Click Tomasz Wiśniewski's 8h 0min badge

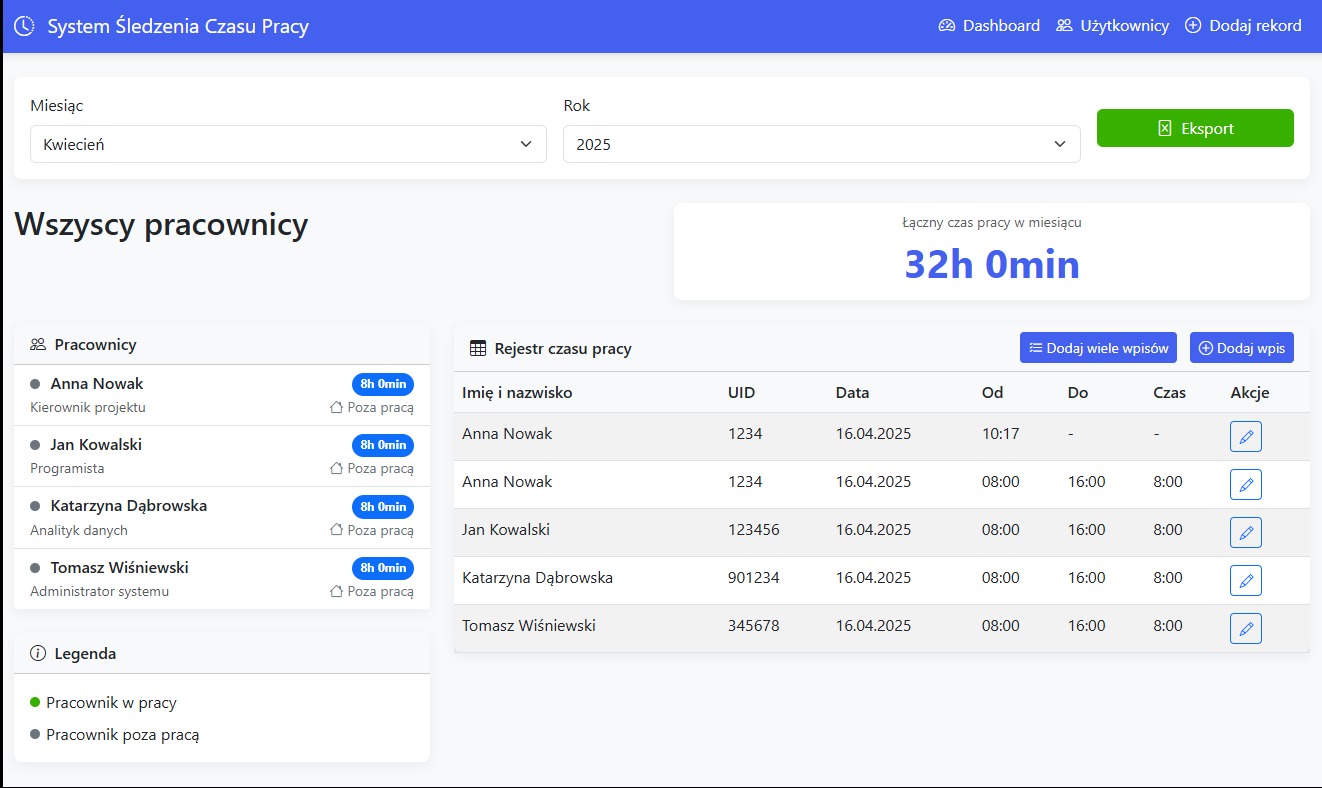(x=382, y=568)
